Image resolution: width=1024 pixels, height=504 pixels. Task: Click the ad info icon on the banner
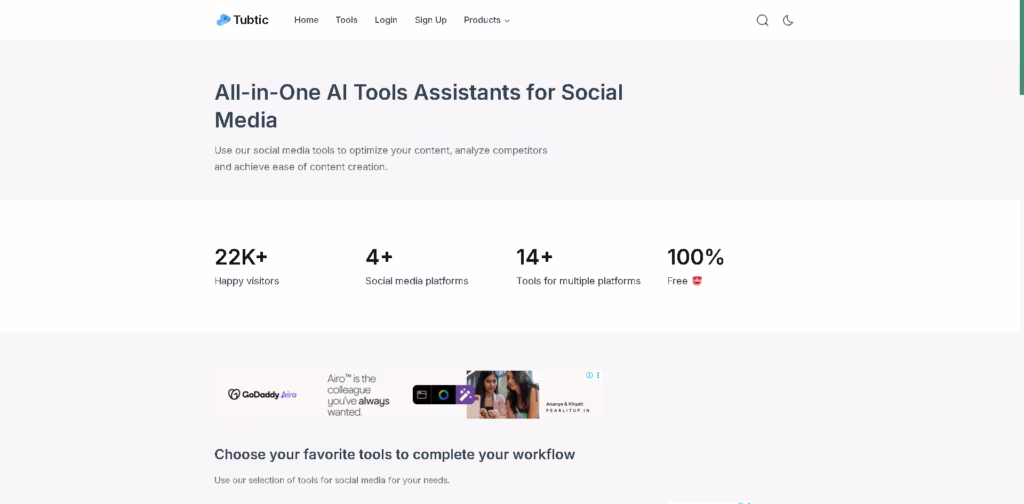coord(590,375)
